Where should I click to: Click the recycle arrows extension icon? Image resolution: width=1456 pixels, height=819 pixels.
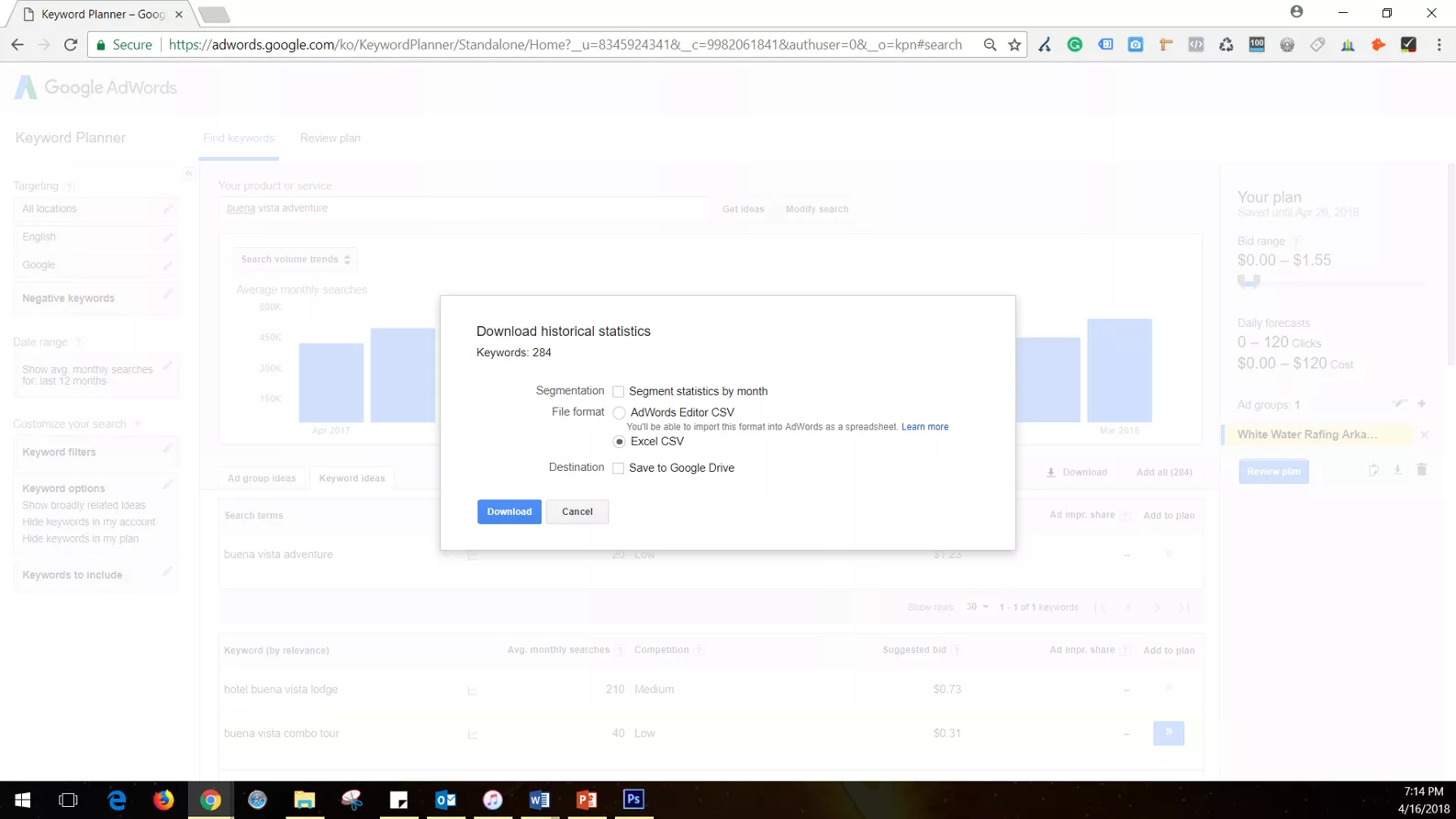pos(1226,44)
